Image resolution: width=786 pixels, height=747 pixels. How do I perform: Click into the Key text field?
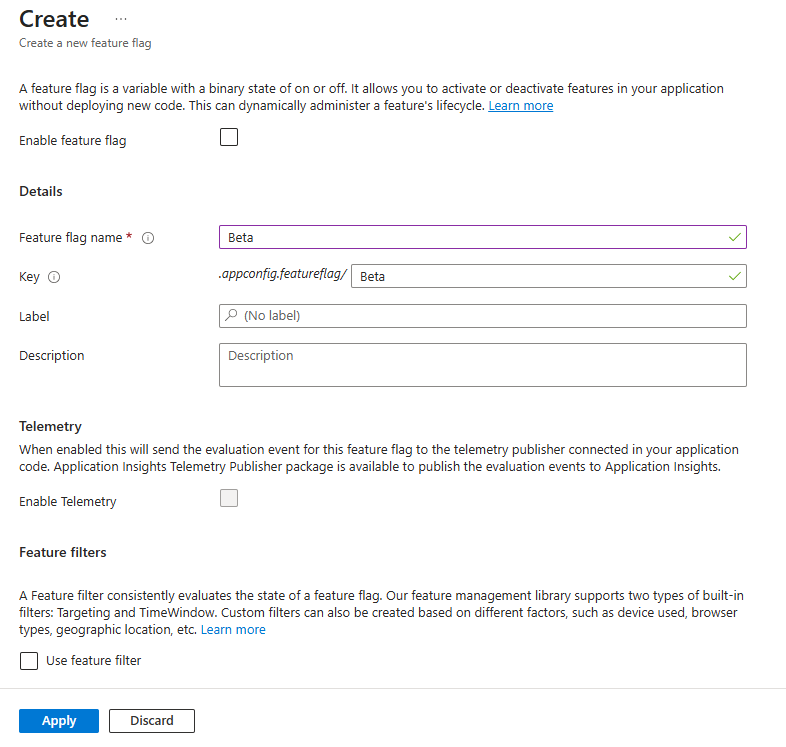click(540, 276)
